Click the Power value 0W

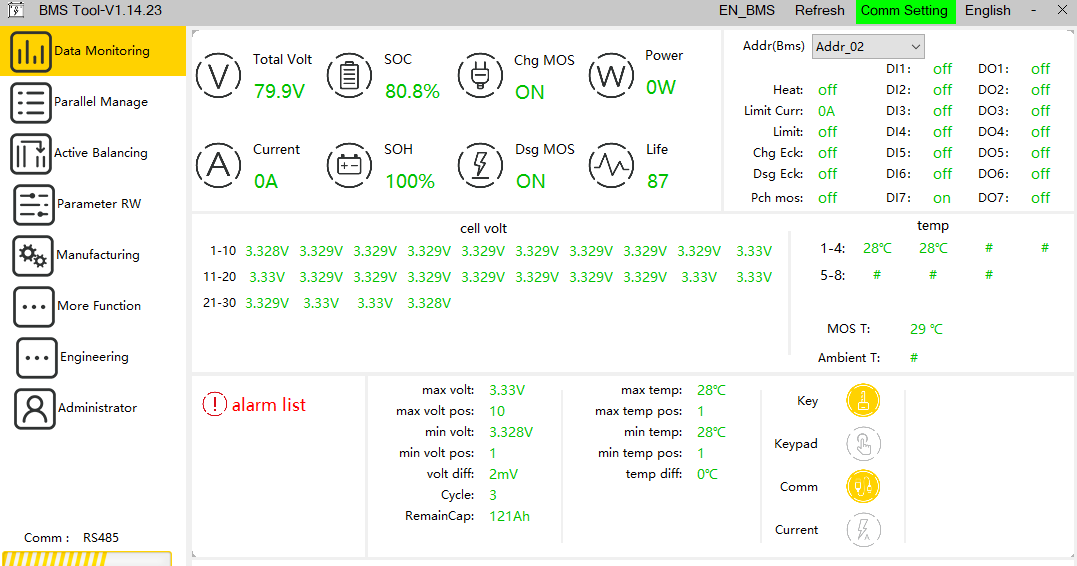tap(661, 87)
